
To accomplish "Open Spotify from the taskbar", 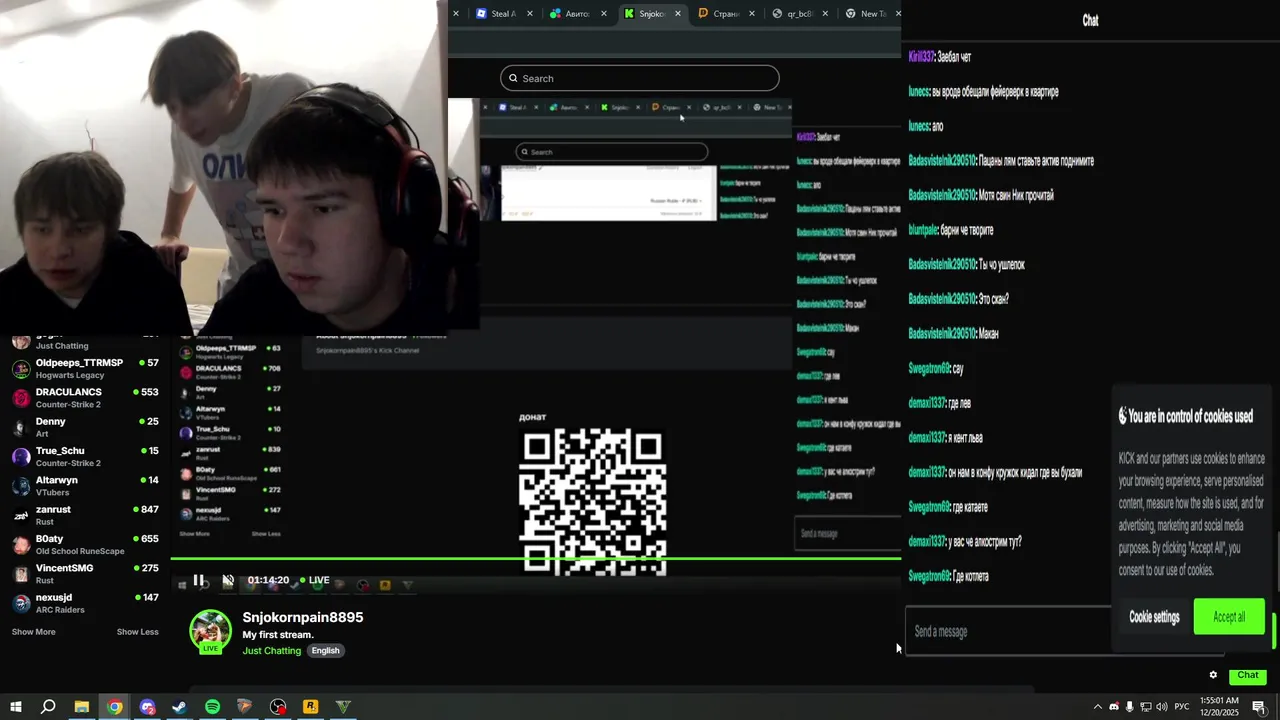I will tap(213, 707).
